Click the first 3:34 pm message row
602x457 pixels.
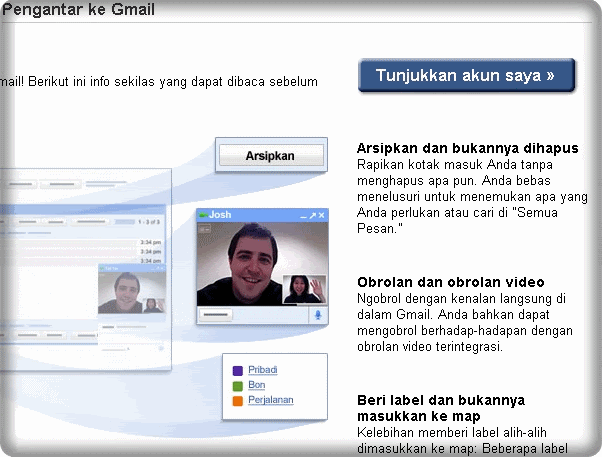point(81,242)
